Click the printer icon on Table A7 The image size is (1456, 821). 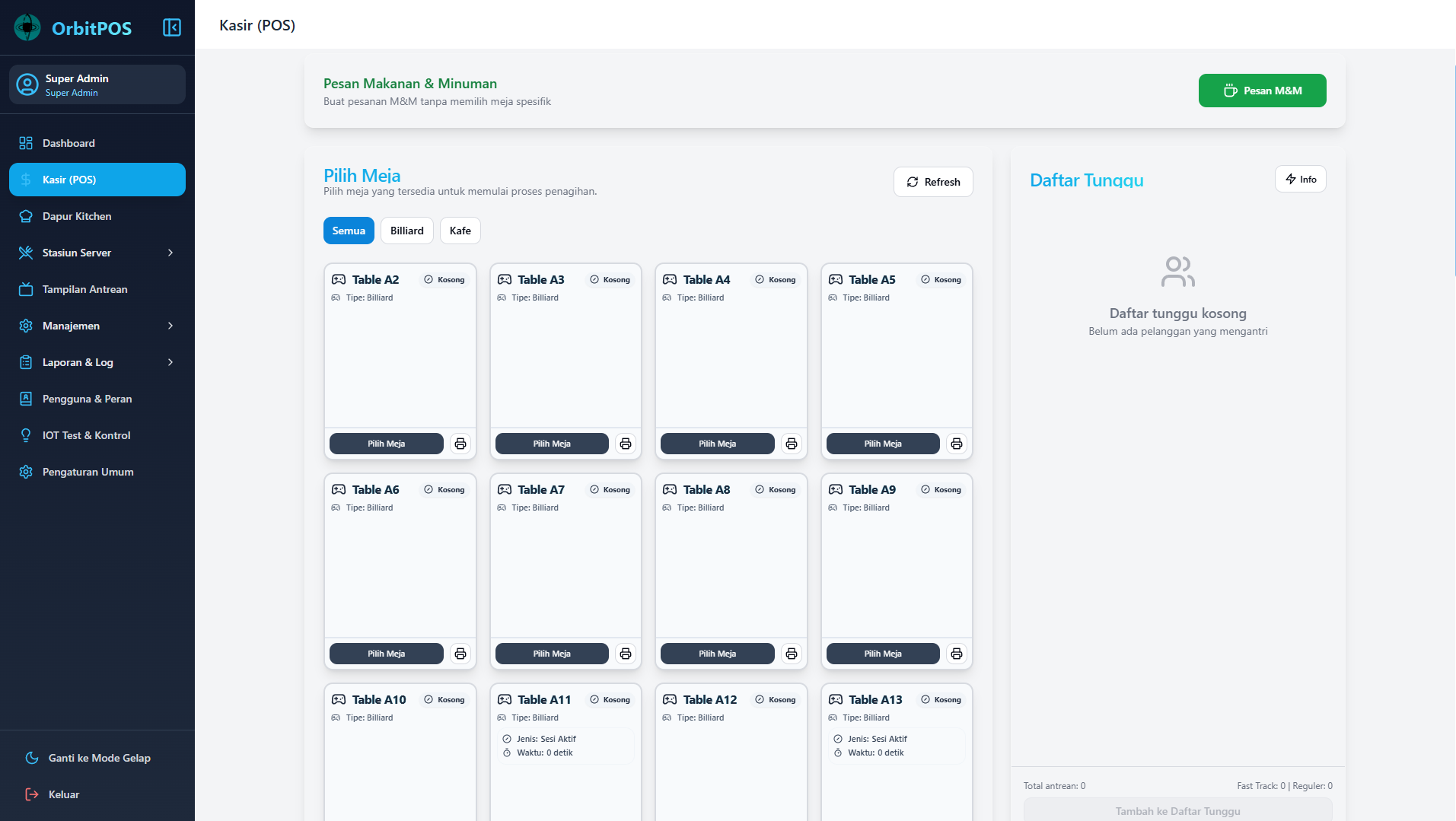pos(626,654)
